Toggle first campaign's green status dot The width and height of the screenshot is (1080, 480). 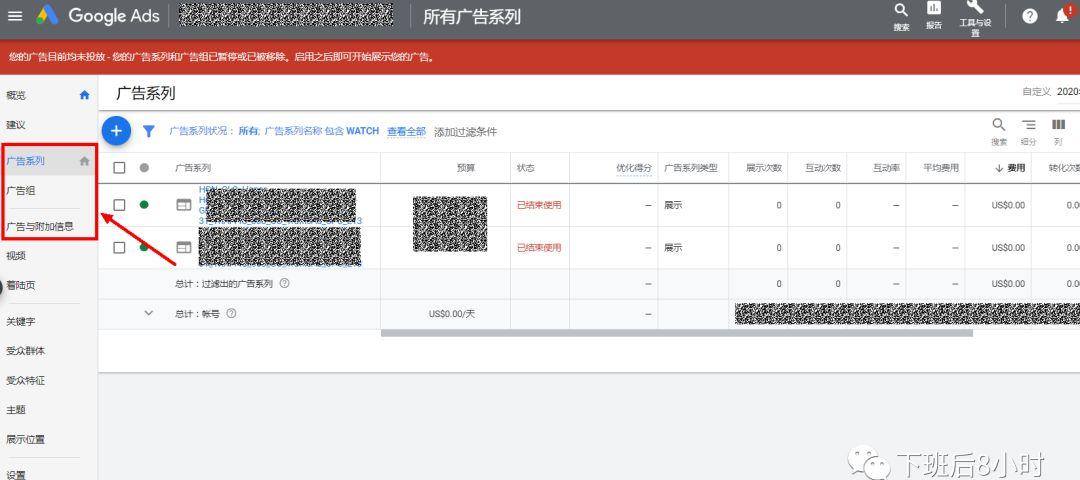[x=144, y=205]
